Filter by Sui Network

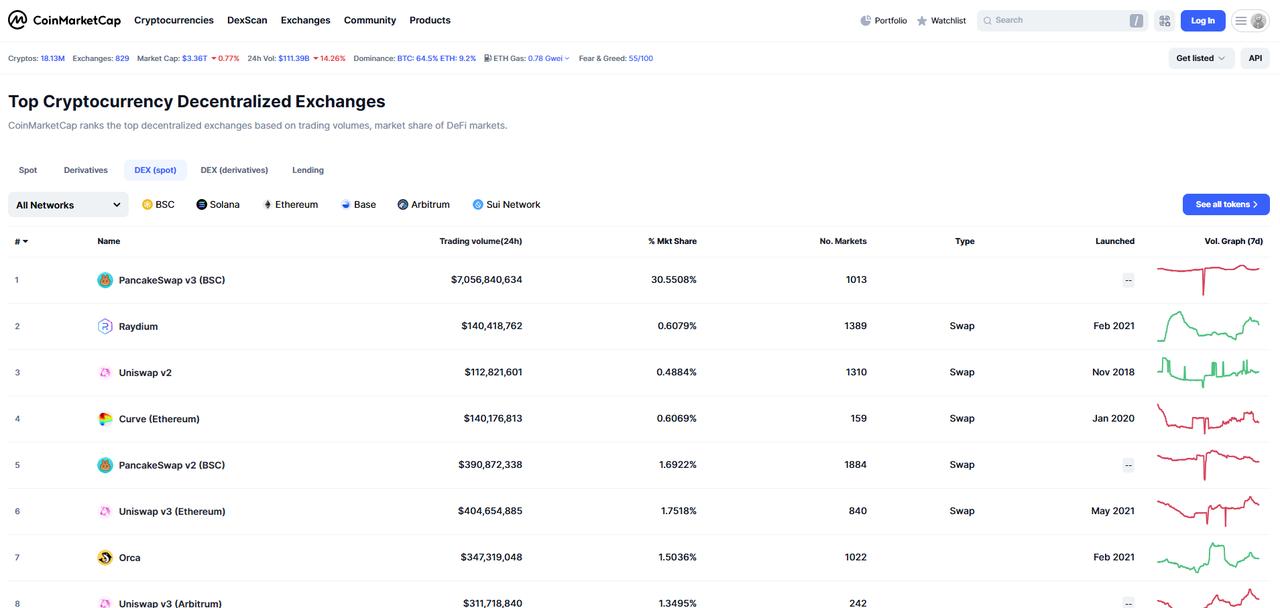pos(506,204)
